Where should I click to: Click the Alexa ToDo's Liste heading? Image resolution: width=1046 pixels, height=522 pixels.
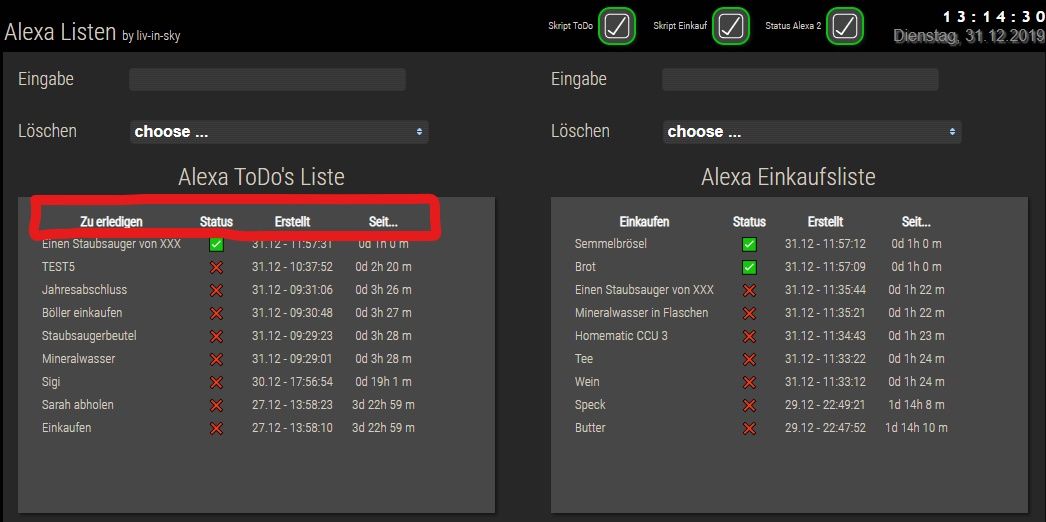262,177
